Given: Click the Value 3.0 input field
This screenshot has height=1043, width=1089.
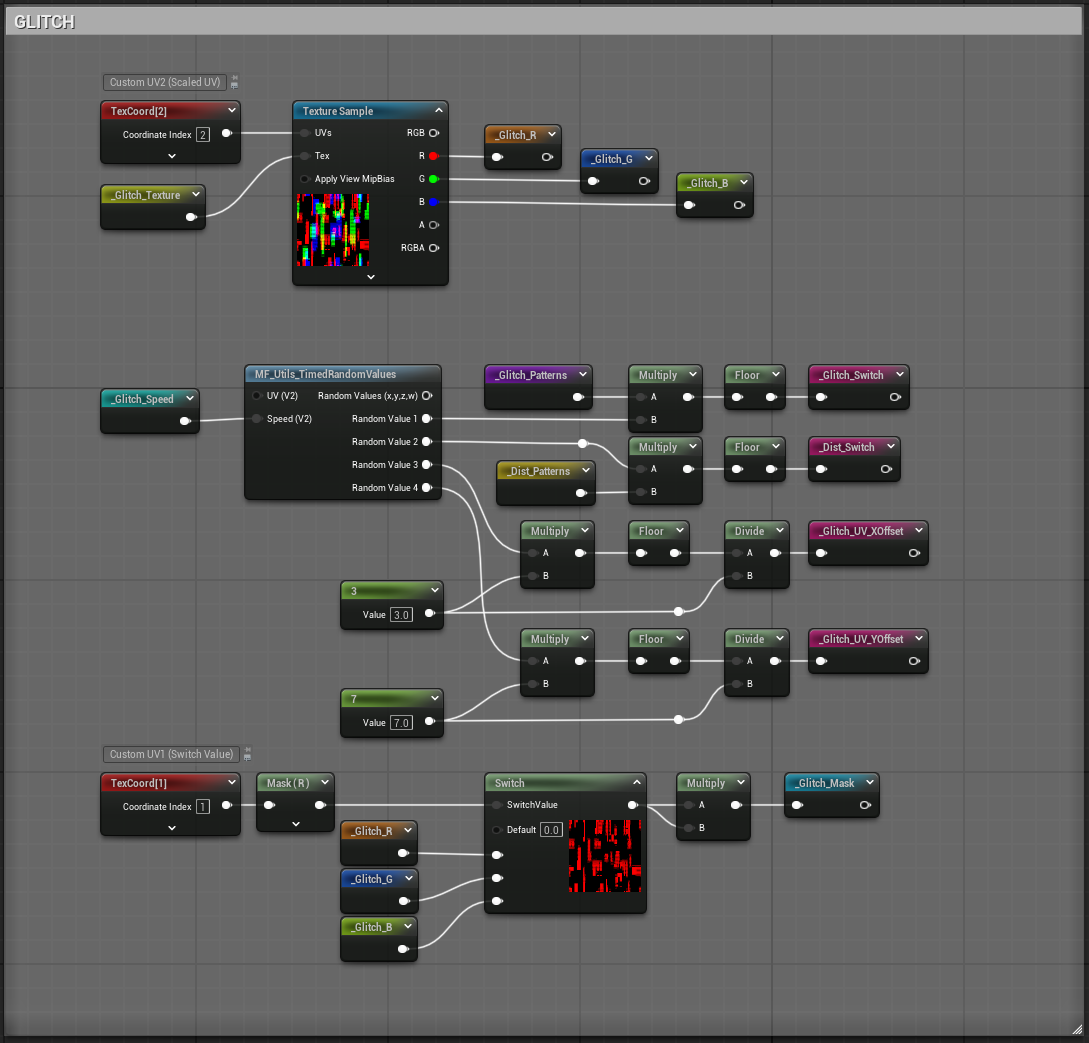Looking at the screenshot, I should [x=401, y=615].
